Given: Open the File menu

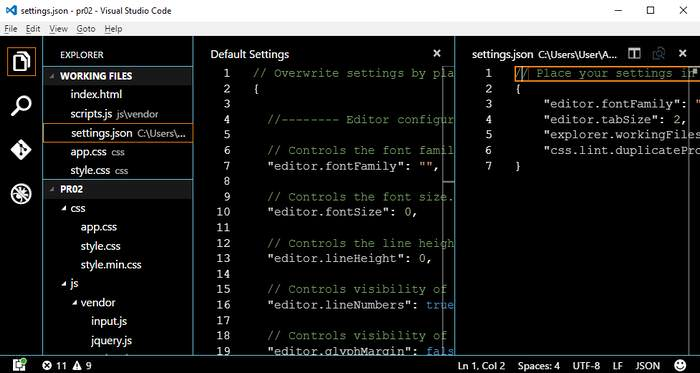Looking at the screenshot, I should click(x=11, y=29).
